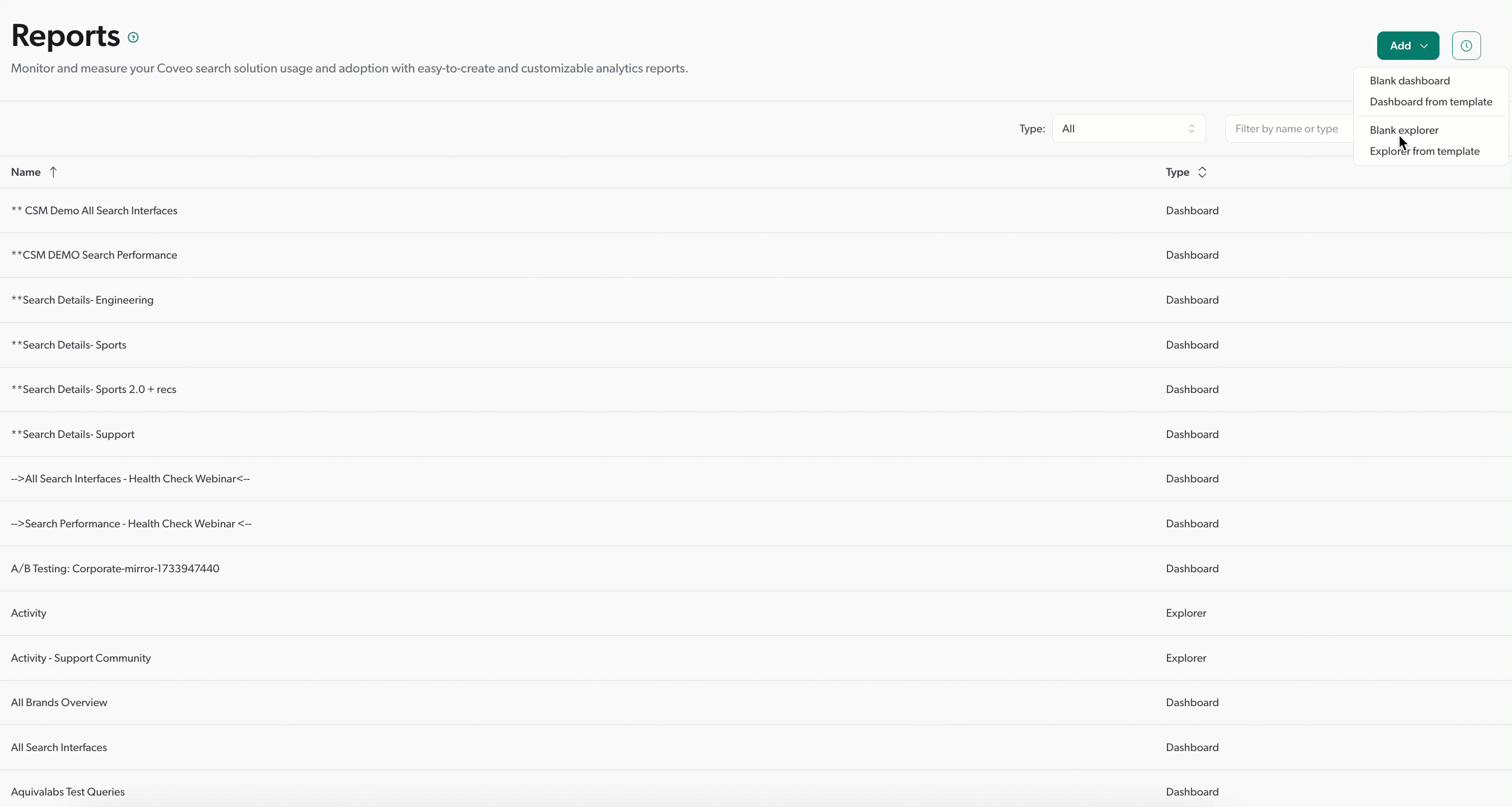Click the sort icon next to Type column

pos(1202,172)
